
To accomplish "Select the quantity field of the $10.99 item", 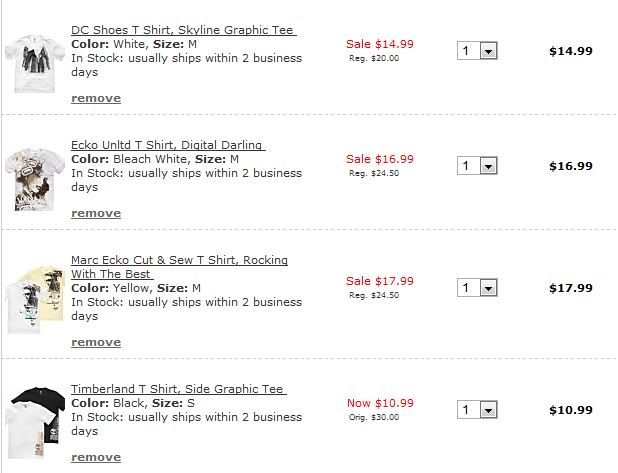I will click(477, 410).
